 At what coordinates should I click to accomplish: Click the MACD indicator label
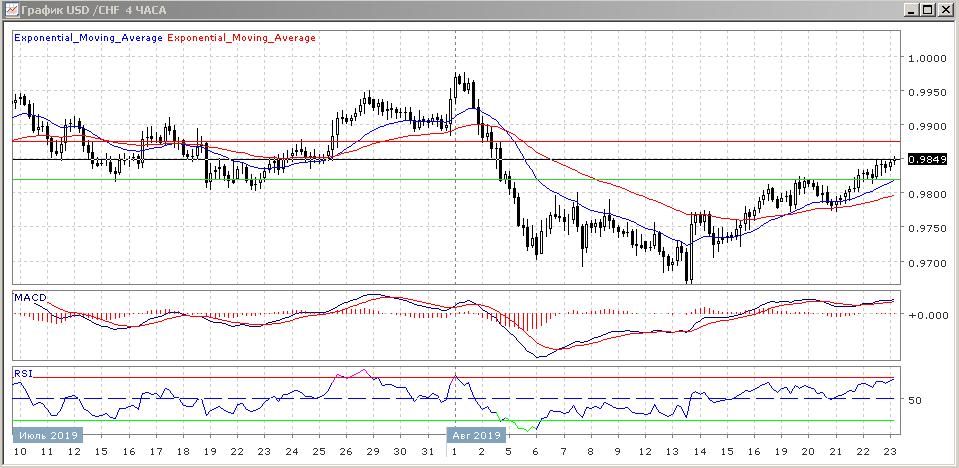[30, 297]
